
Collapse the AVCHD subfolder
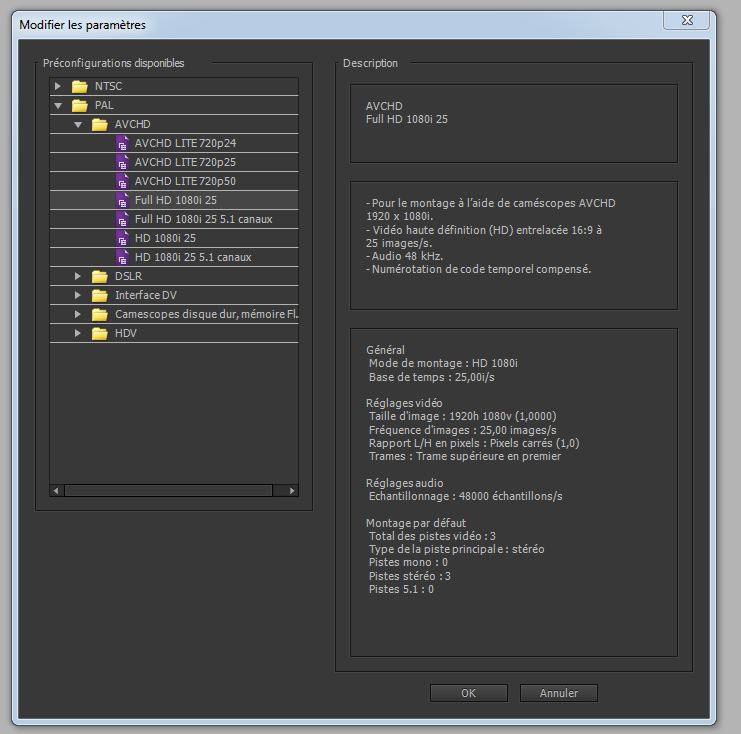click(78, 125)
